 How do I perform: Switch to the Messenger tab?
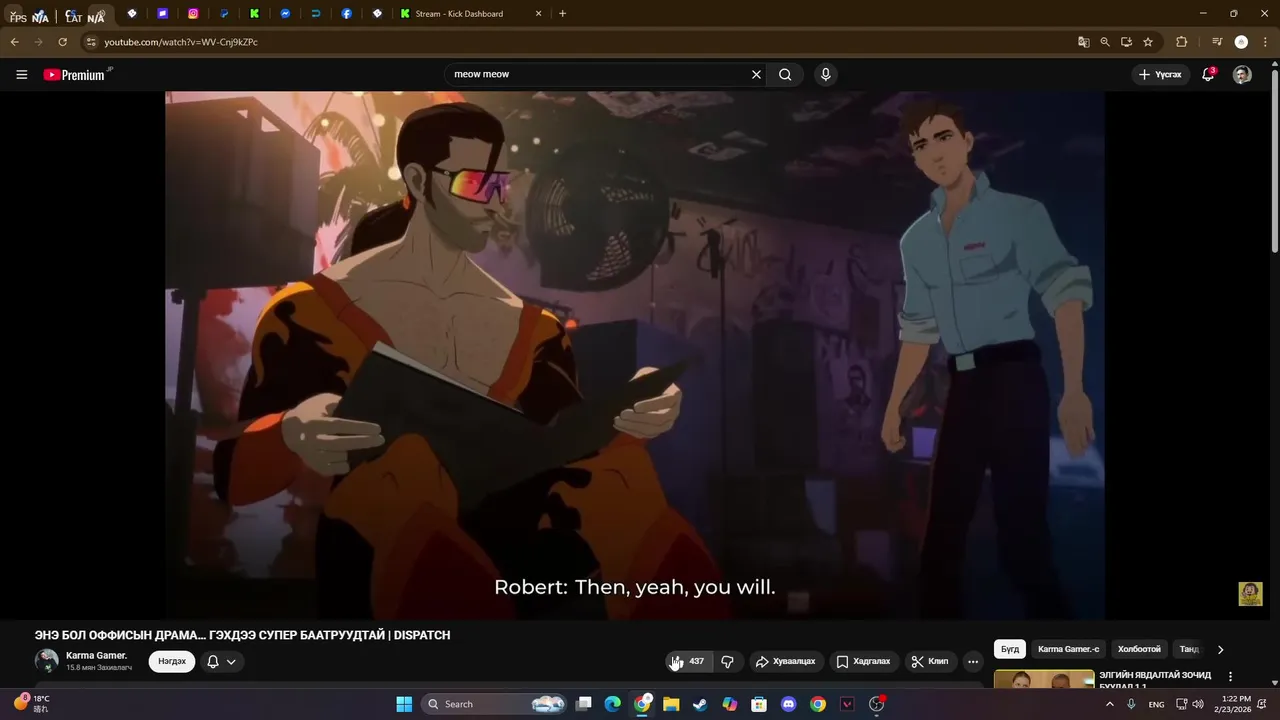tap(285, 14)
